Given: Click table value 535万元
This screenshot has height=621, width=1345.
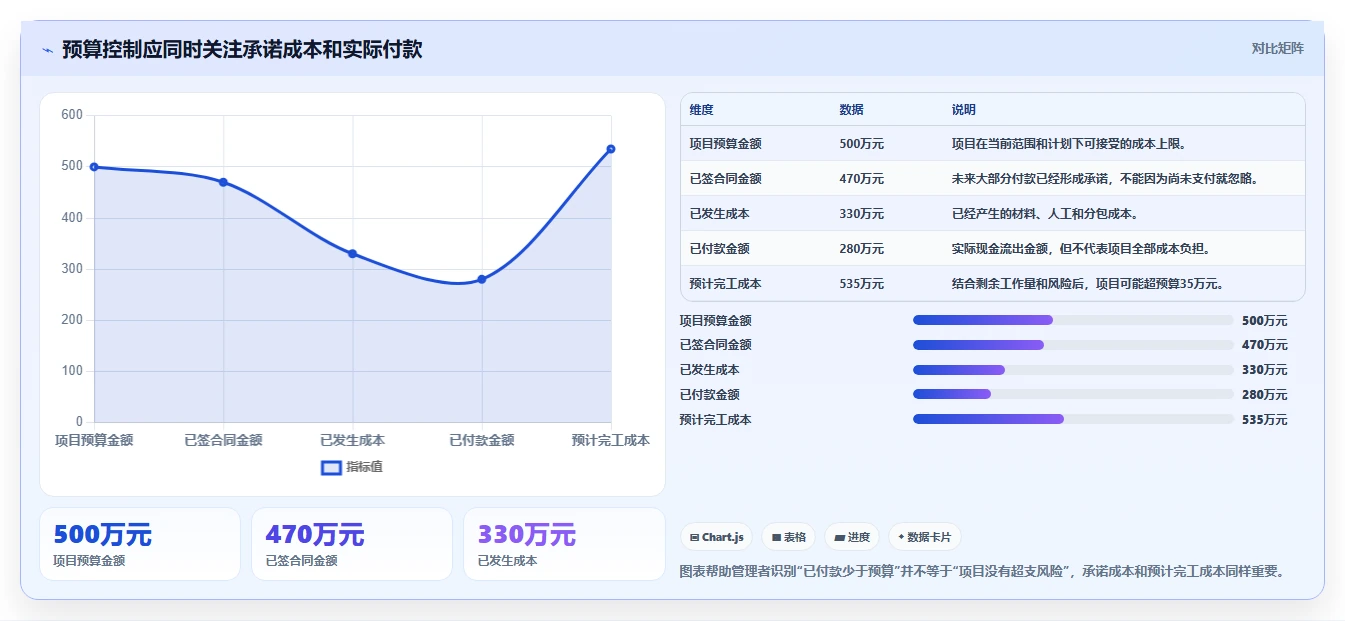Looking at the screenshot, I should click(862, 284).
